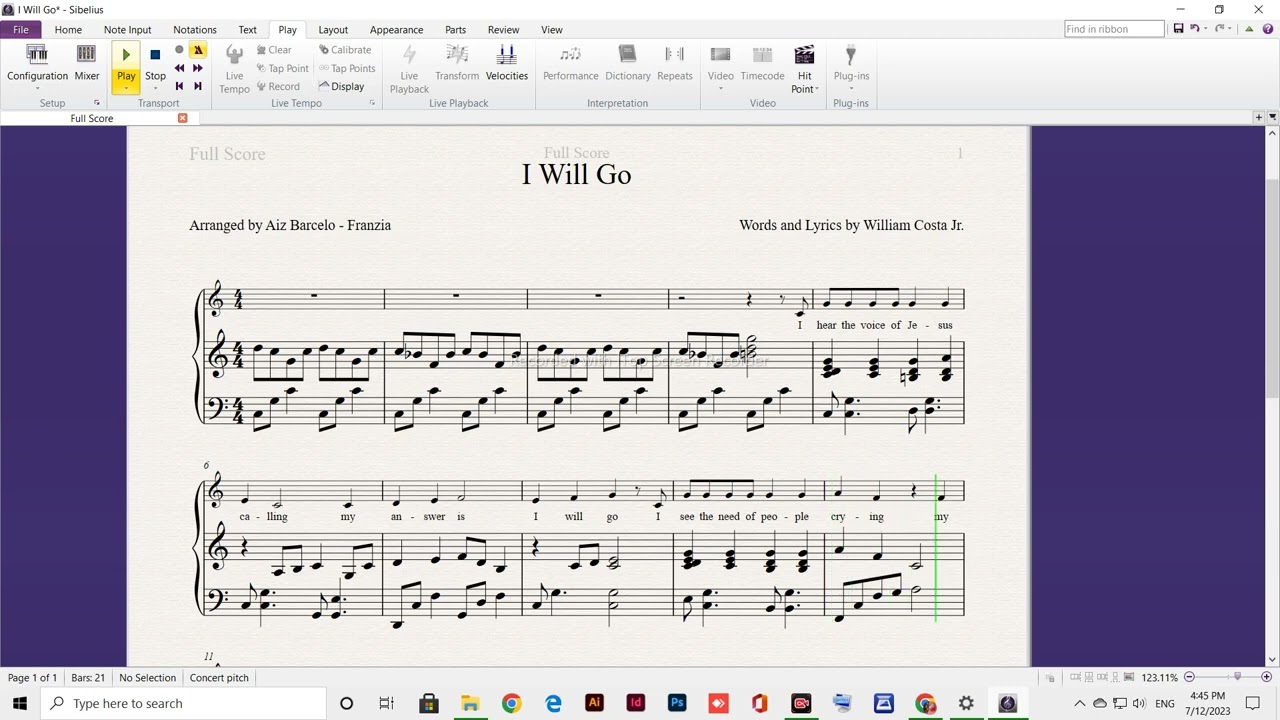Click Record in the Live Tempo group

(x=278, y=86)
